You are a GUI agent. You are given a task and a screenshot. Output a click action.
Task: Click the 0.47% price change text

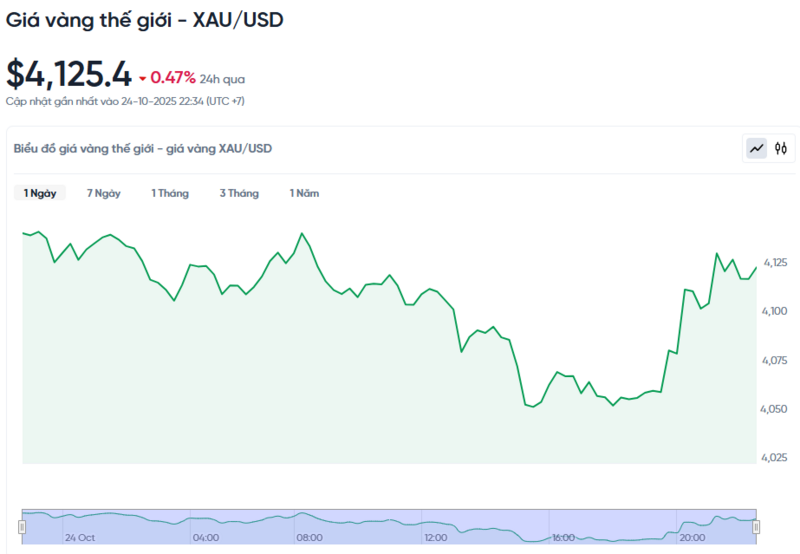click(173, 77)
